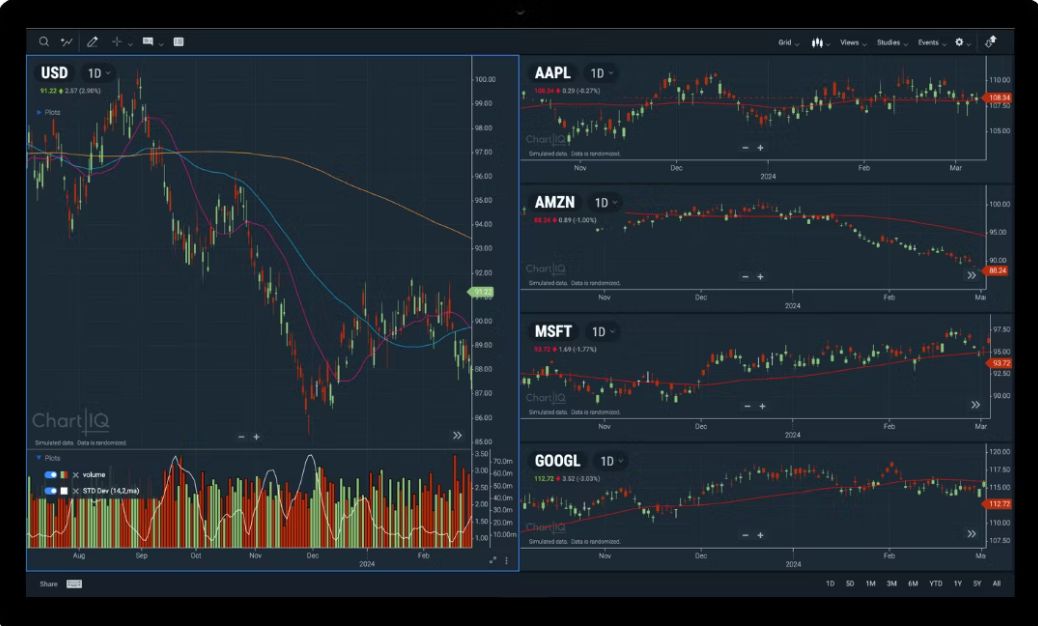Jump to latest data on AMZN chart

971,275
